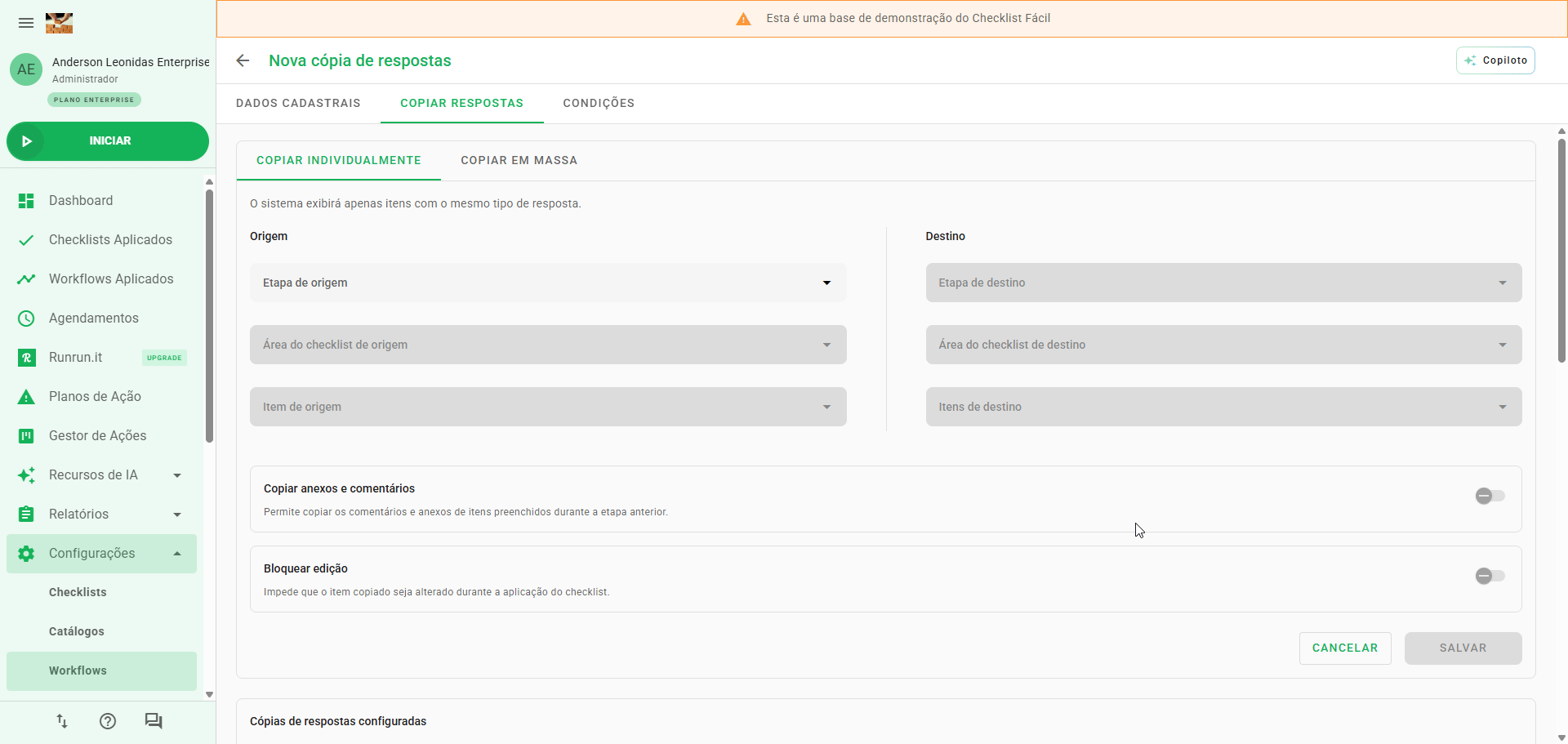Click the Runrun.it logo icon
The image size is (1568, 744).
tap(26, 358)
